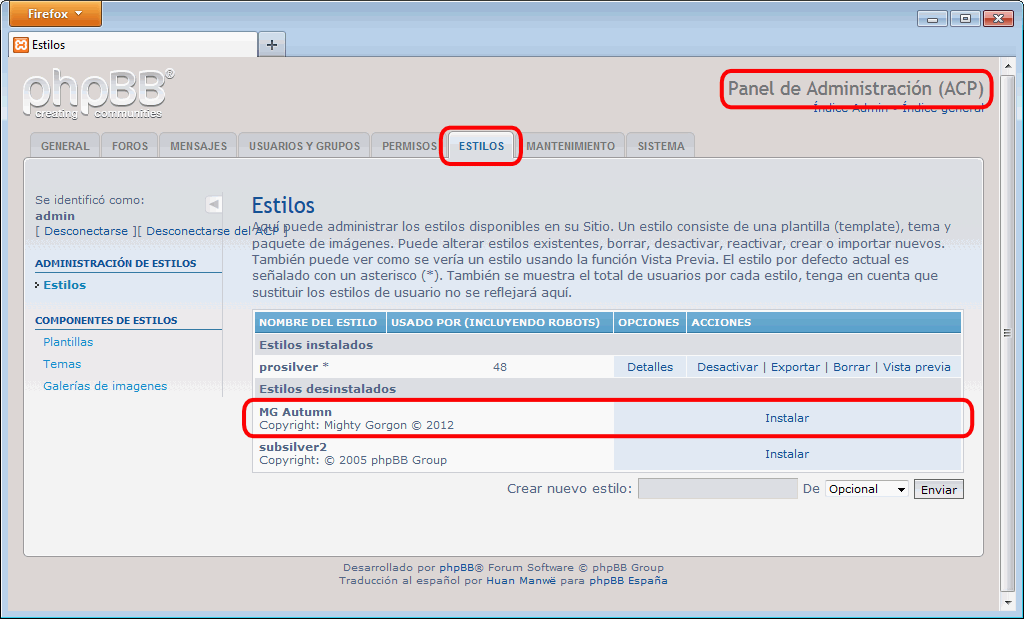
Task: Click the scrollbar up arrow
Action: point(1007,66)
